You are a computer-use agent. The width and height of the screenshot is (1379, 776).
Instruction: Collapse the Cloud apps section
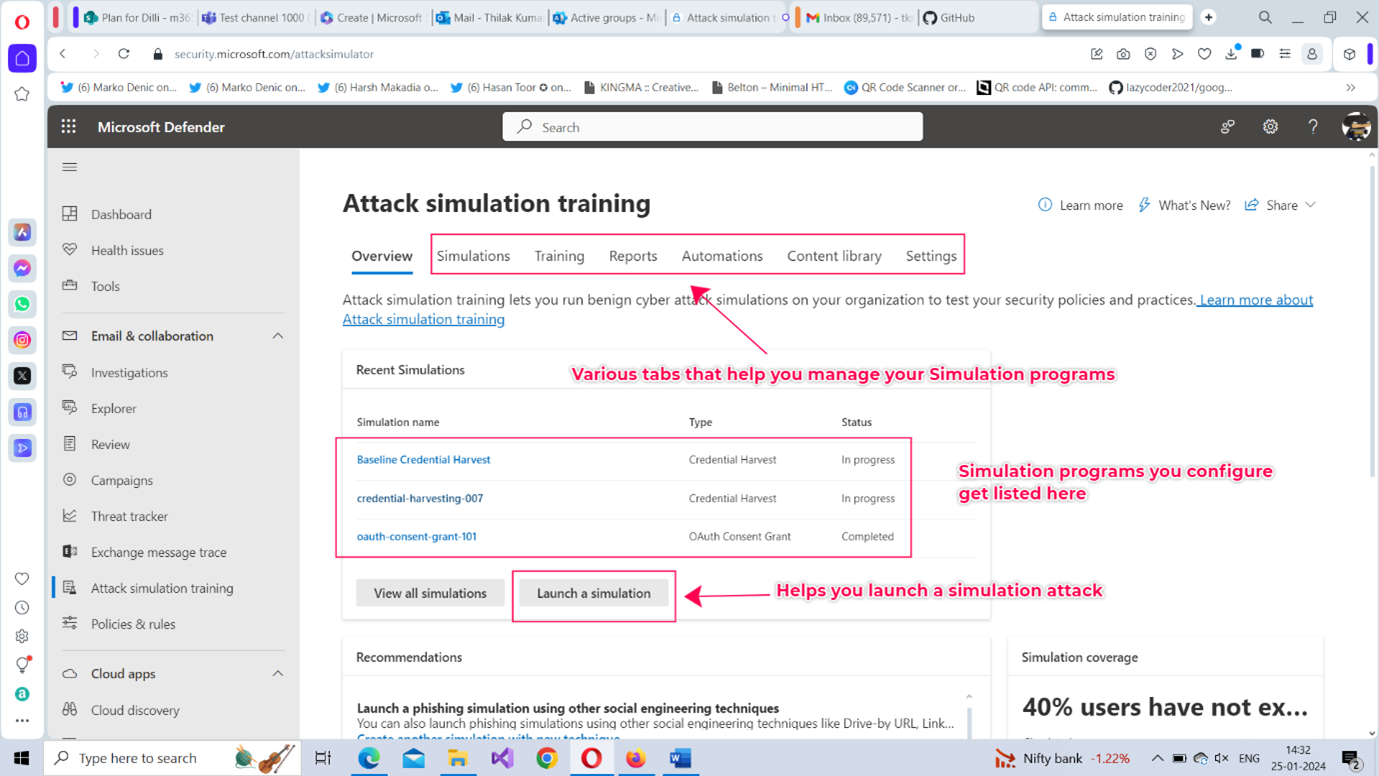coord(277,674)
